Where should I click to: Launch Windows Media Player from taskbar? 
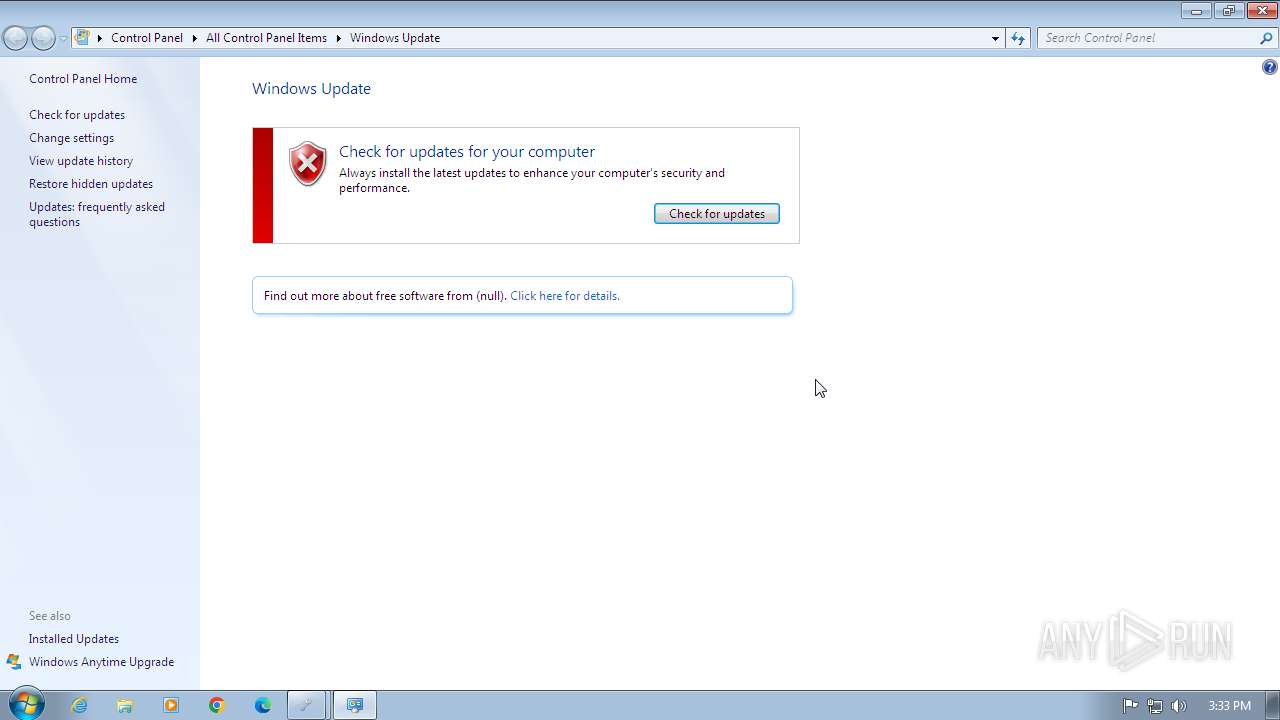pyautogui.click(x=171, y=705)
